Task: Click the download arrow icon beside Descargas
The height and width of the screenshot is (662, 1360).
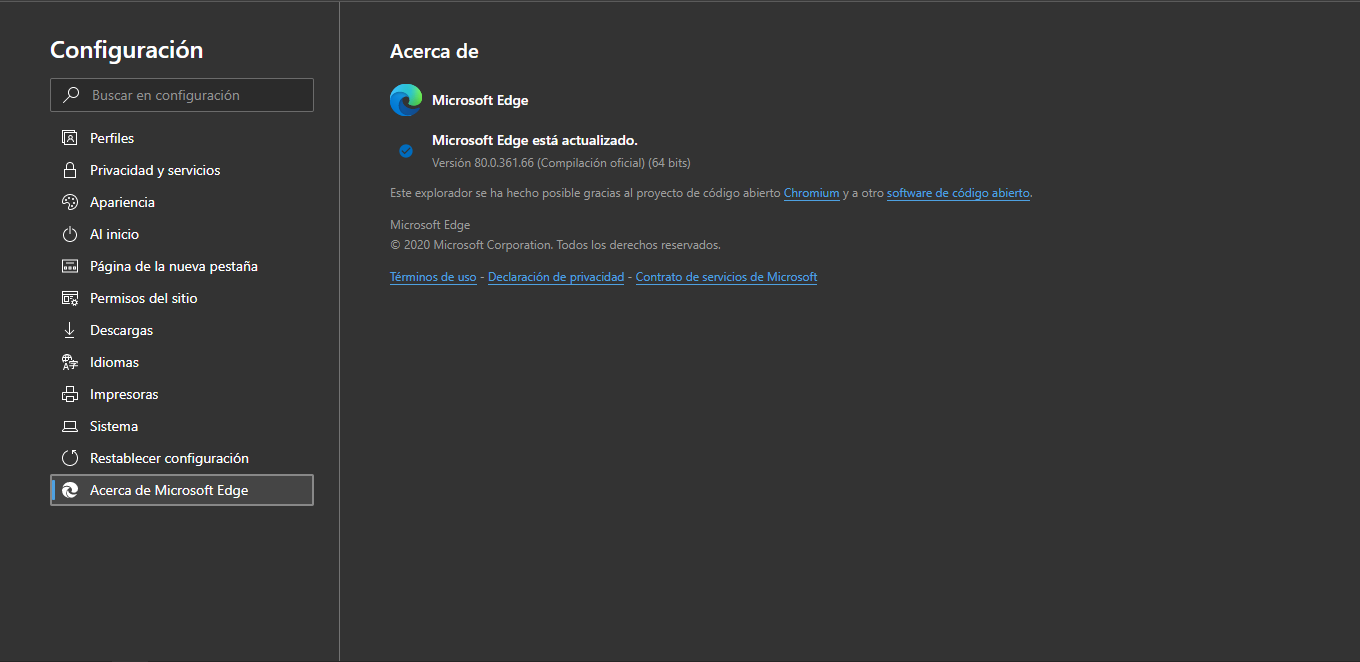Action: [x=70, y=330]
